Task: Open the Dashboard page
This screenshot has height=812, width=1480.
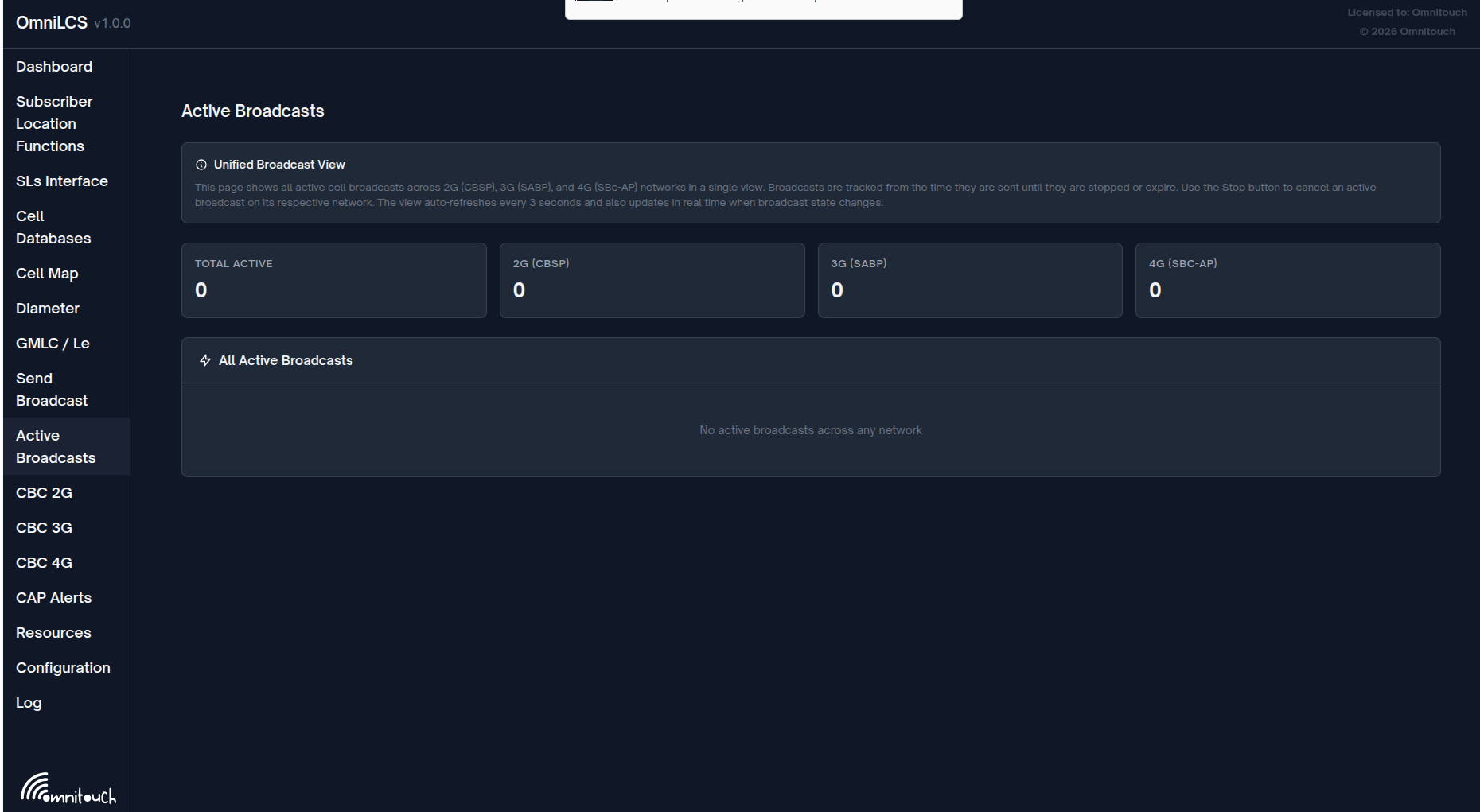Action: pos(54,67)
